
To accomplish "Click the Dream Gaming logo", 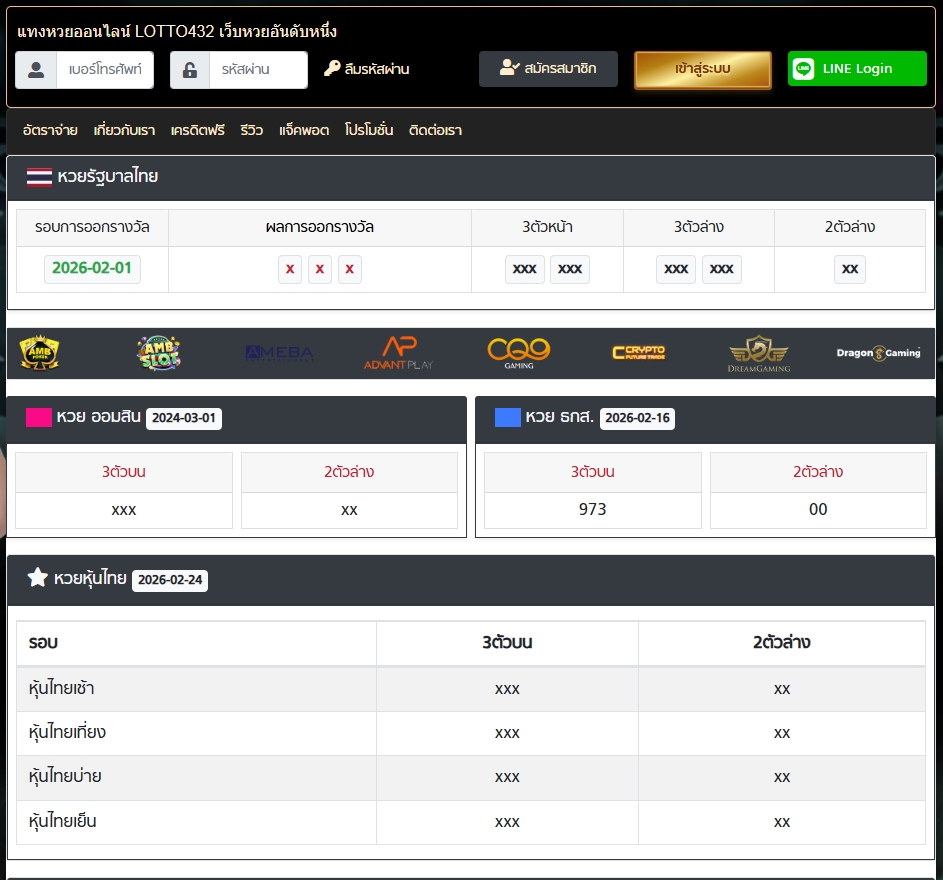I will (758, 354).
